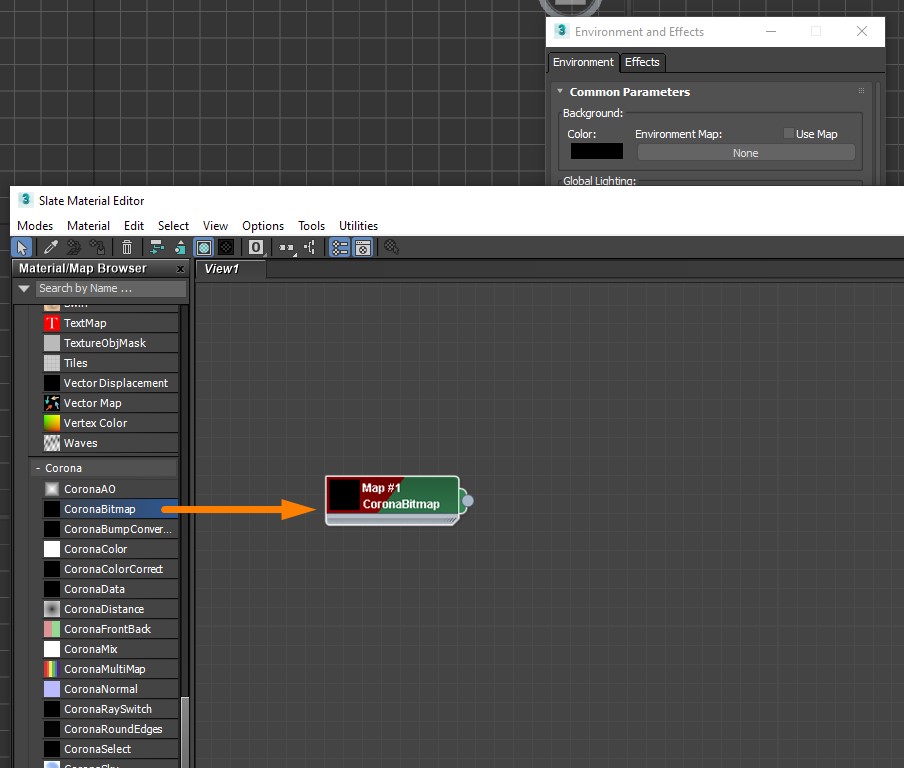
Task: Click Select by Material icon
Action: [x=391, y=248]
